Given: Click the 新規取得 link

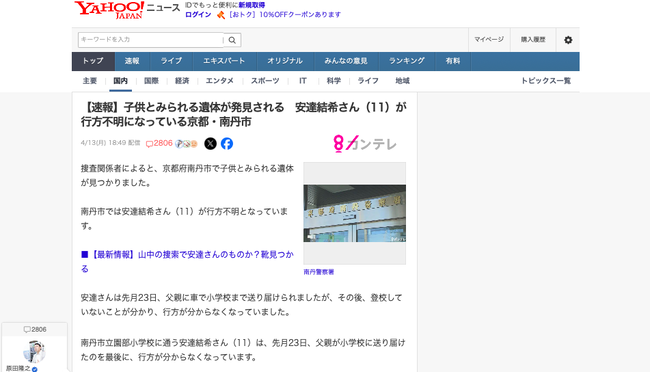Looking at the screenshot, I should pyautogui.click(x=252, y=5).
